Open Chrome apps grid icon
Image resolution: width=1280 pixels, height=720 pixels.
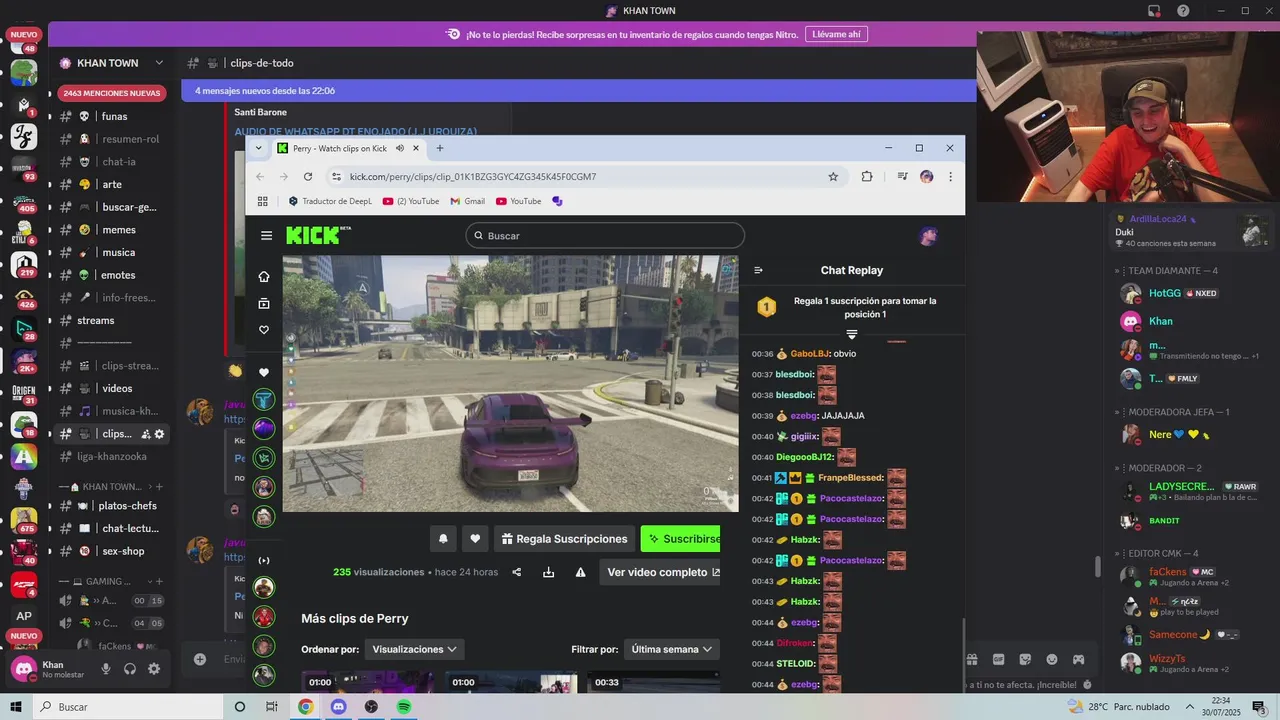coord(263,201)
